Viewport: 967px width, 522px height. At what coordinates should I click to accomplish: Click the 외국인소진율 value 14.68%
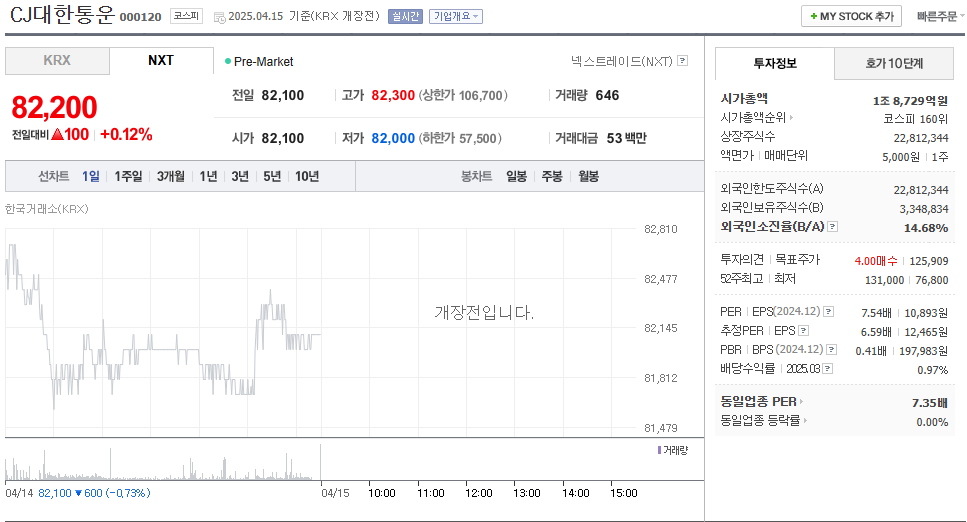tap(926, 228)
